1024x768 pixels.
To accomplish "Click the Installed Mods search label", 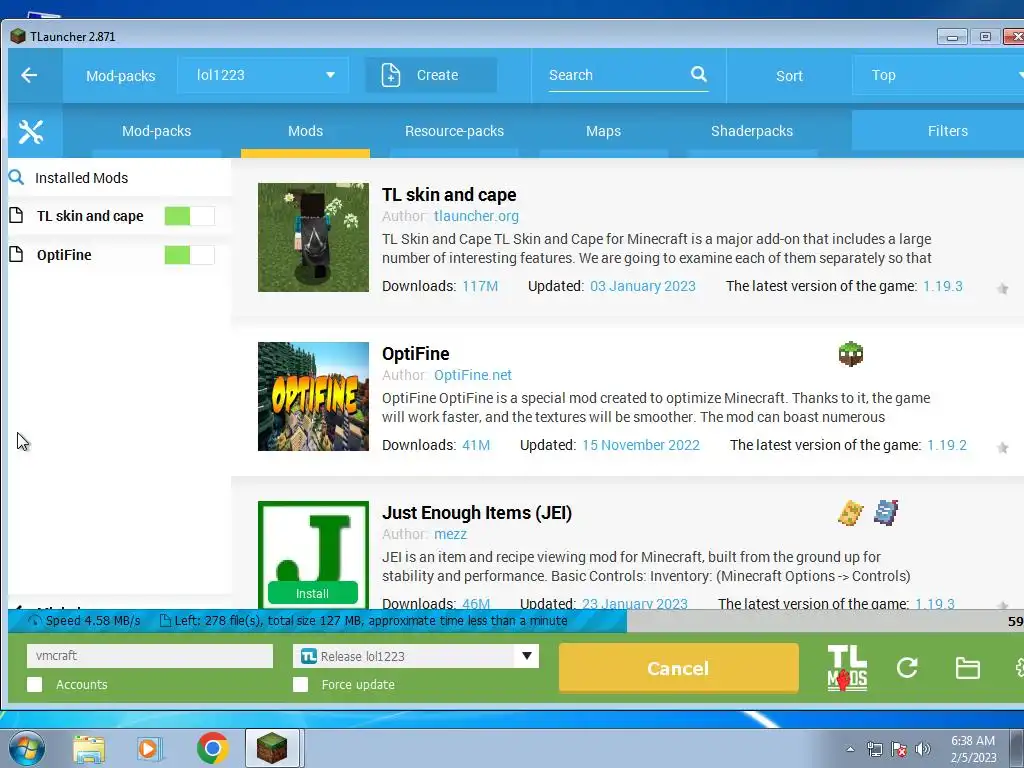I will point(82,178).
